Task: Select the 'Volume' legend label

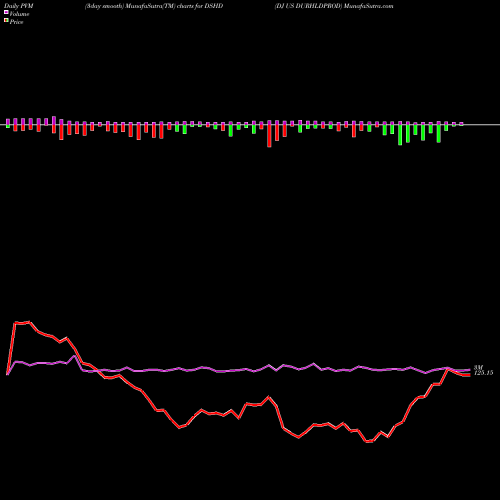Action: [19, 14]
